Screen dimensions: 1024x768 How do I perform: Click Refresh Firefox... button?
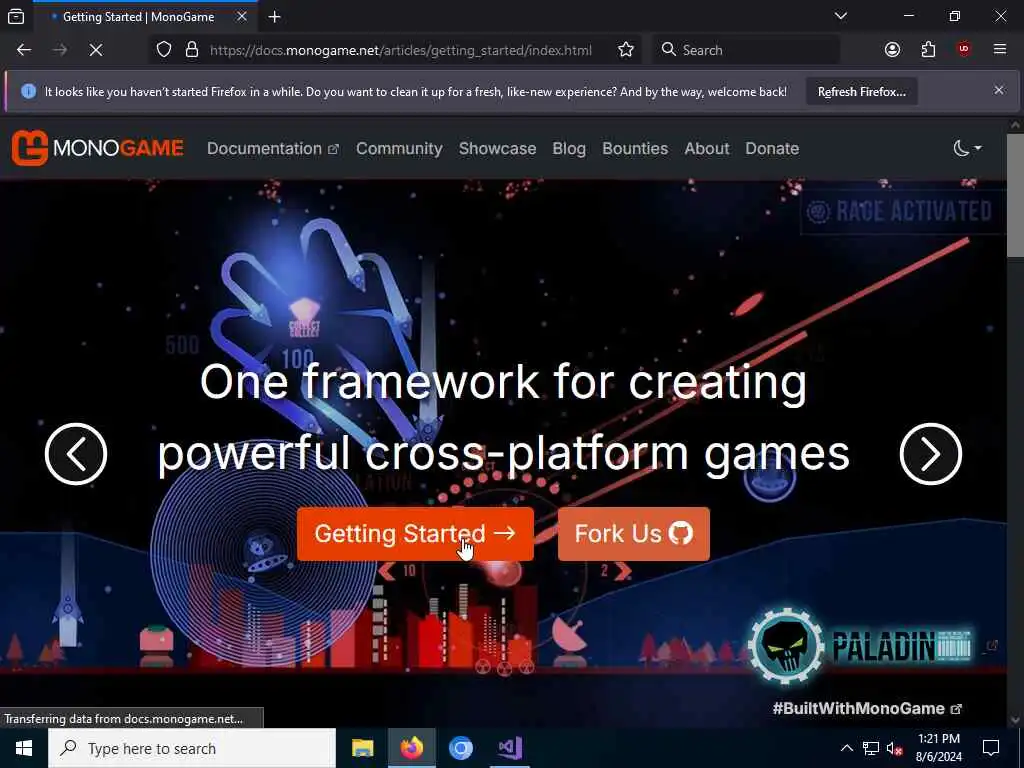(861, 91)
